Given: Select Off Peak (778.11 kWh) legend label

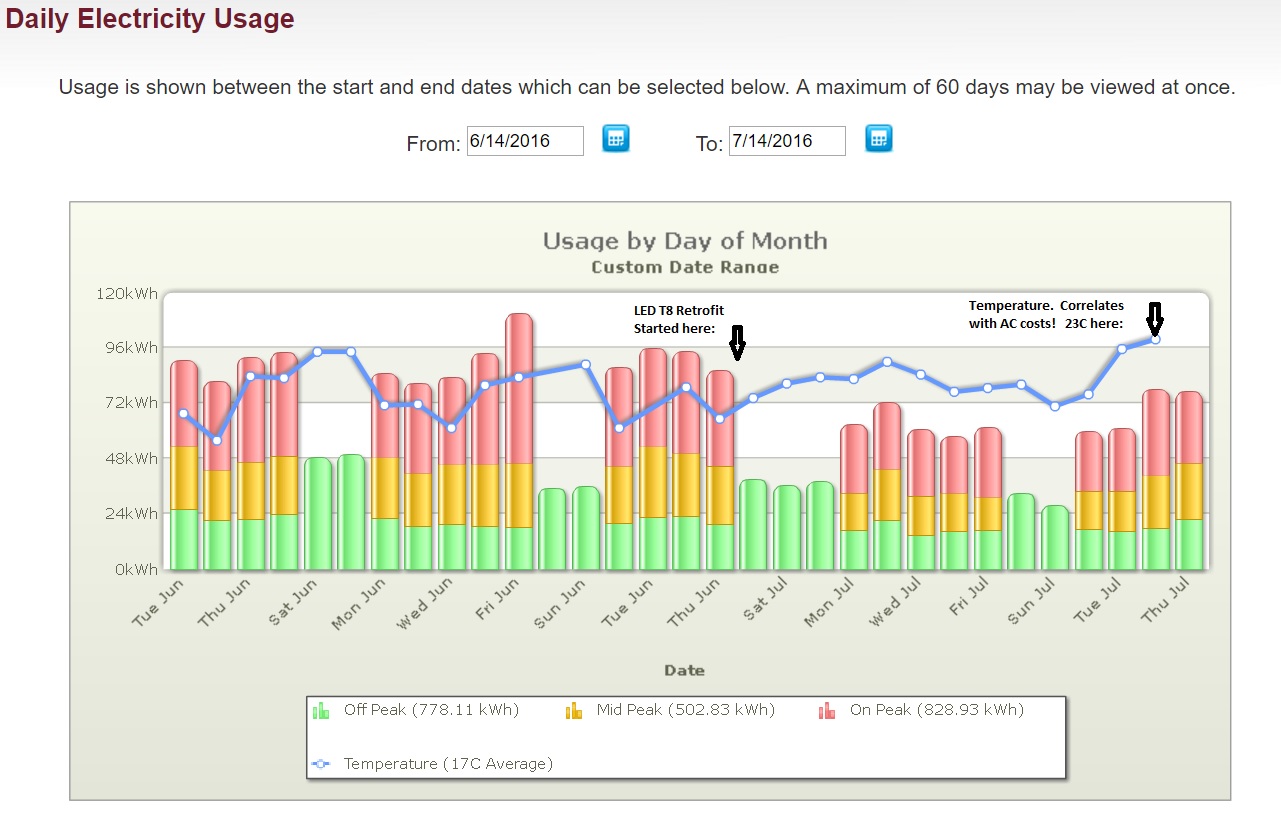Looking at the screenshot, I should point(431,710).
